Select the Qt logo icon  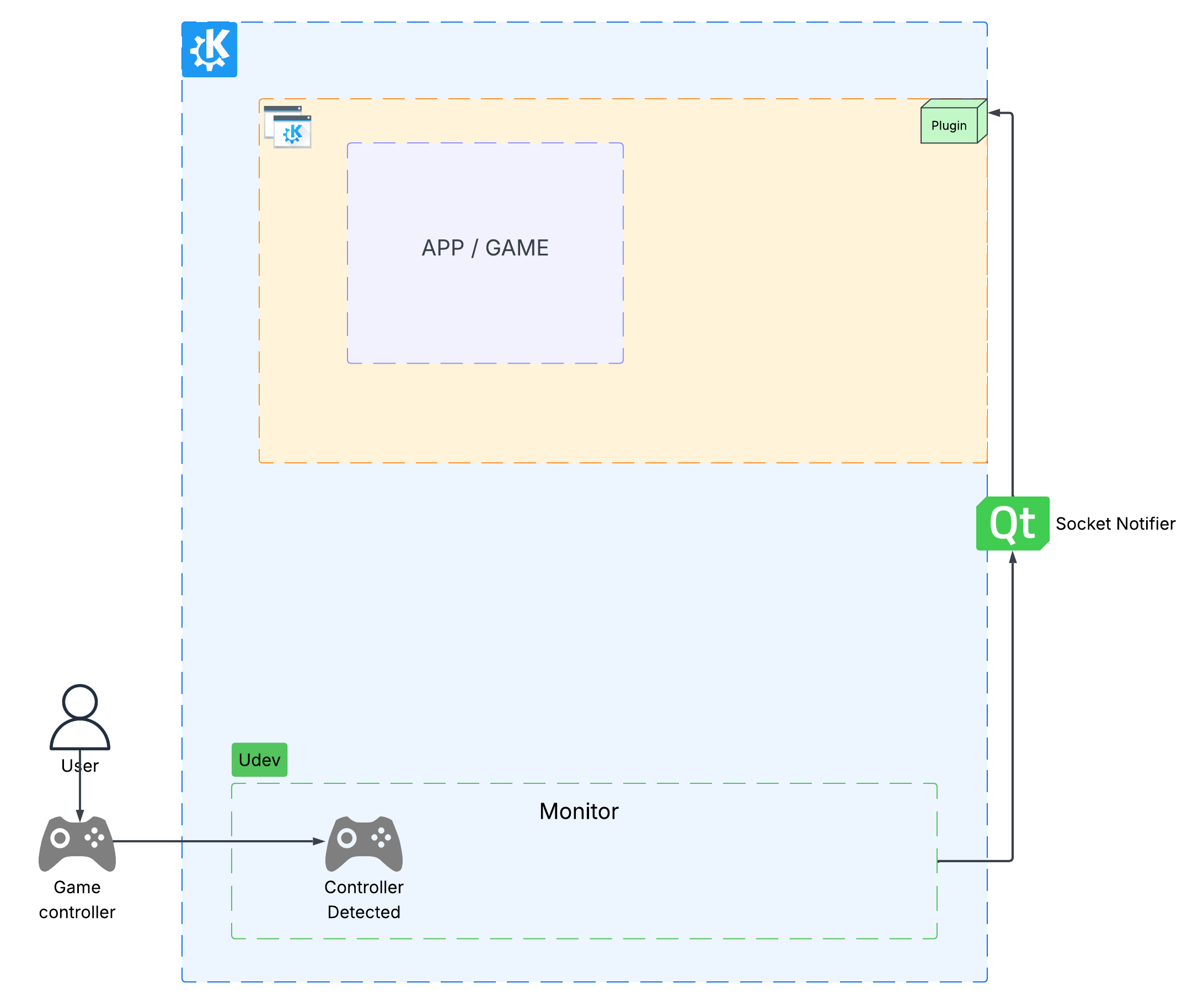click(1014, 524)
